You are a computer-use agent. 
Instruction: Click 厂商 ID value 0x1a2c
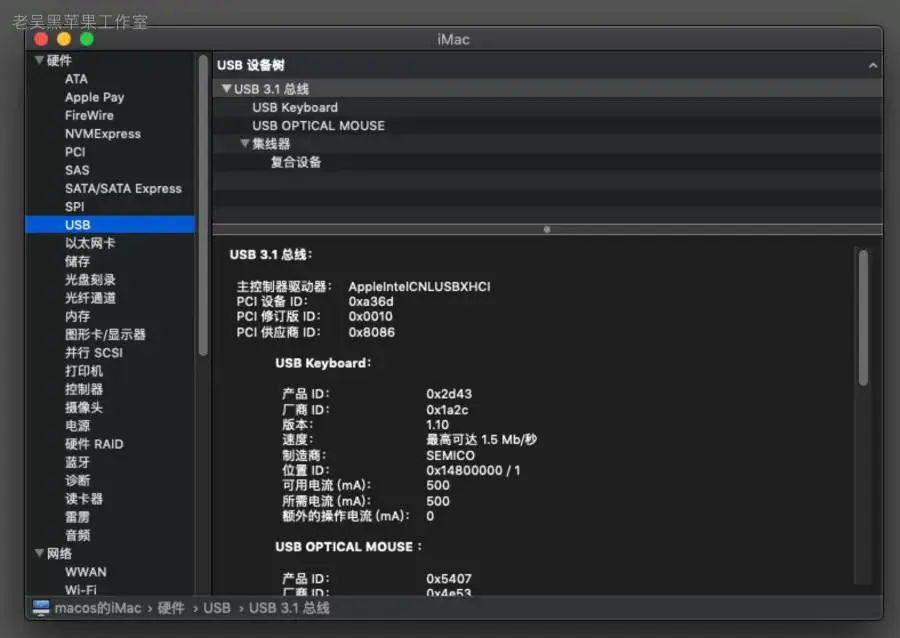tap(447, 410)
